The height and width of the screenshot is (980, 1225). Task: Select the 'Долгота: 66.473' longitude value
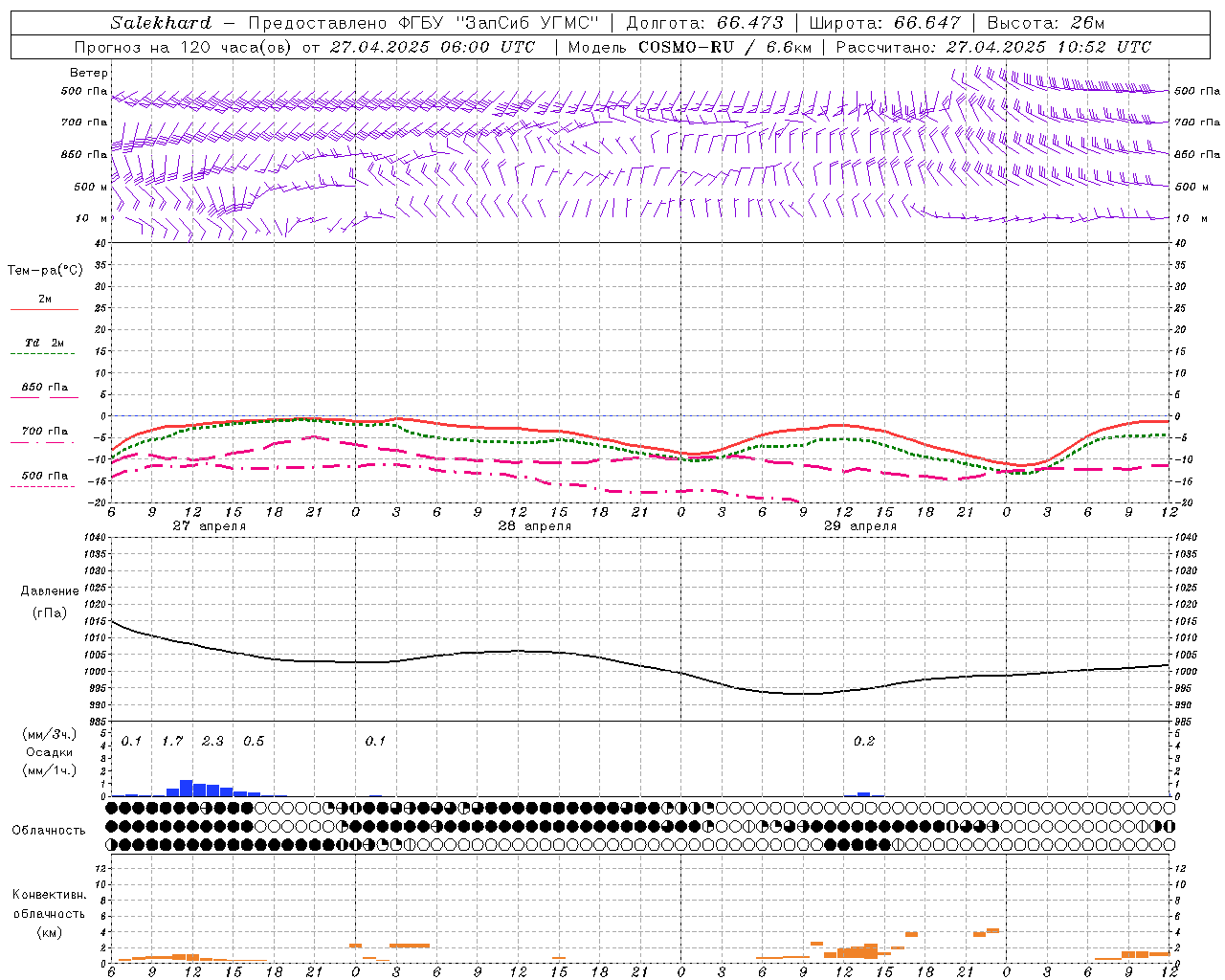[x=704, y=23]
